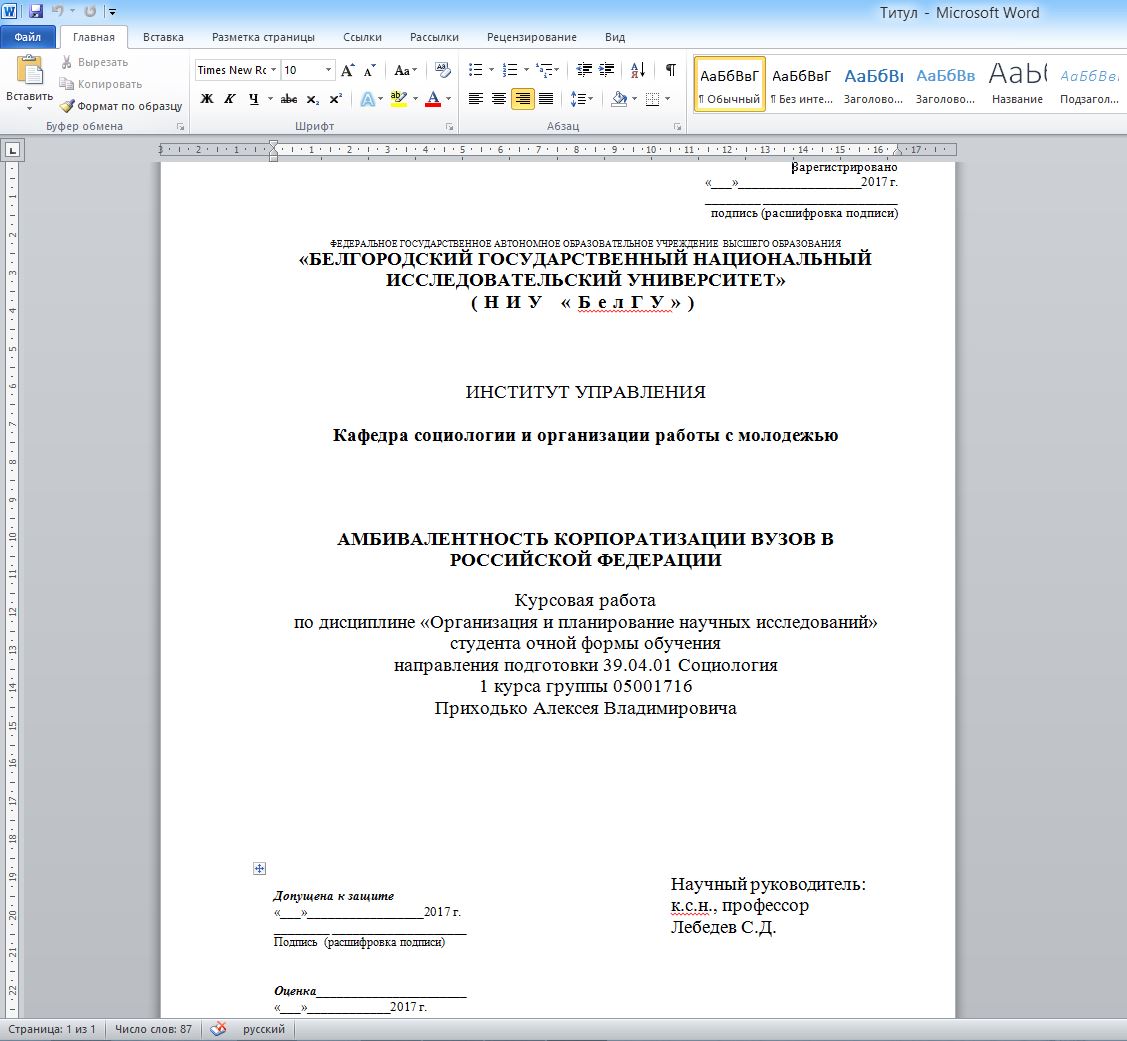1127x1041 pixels.
Task: Align text left
Action: (x=475, y=98)
